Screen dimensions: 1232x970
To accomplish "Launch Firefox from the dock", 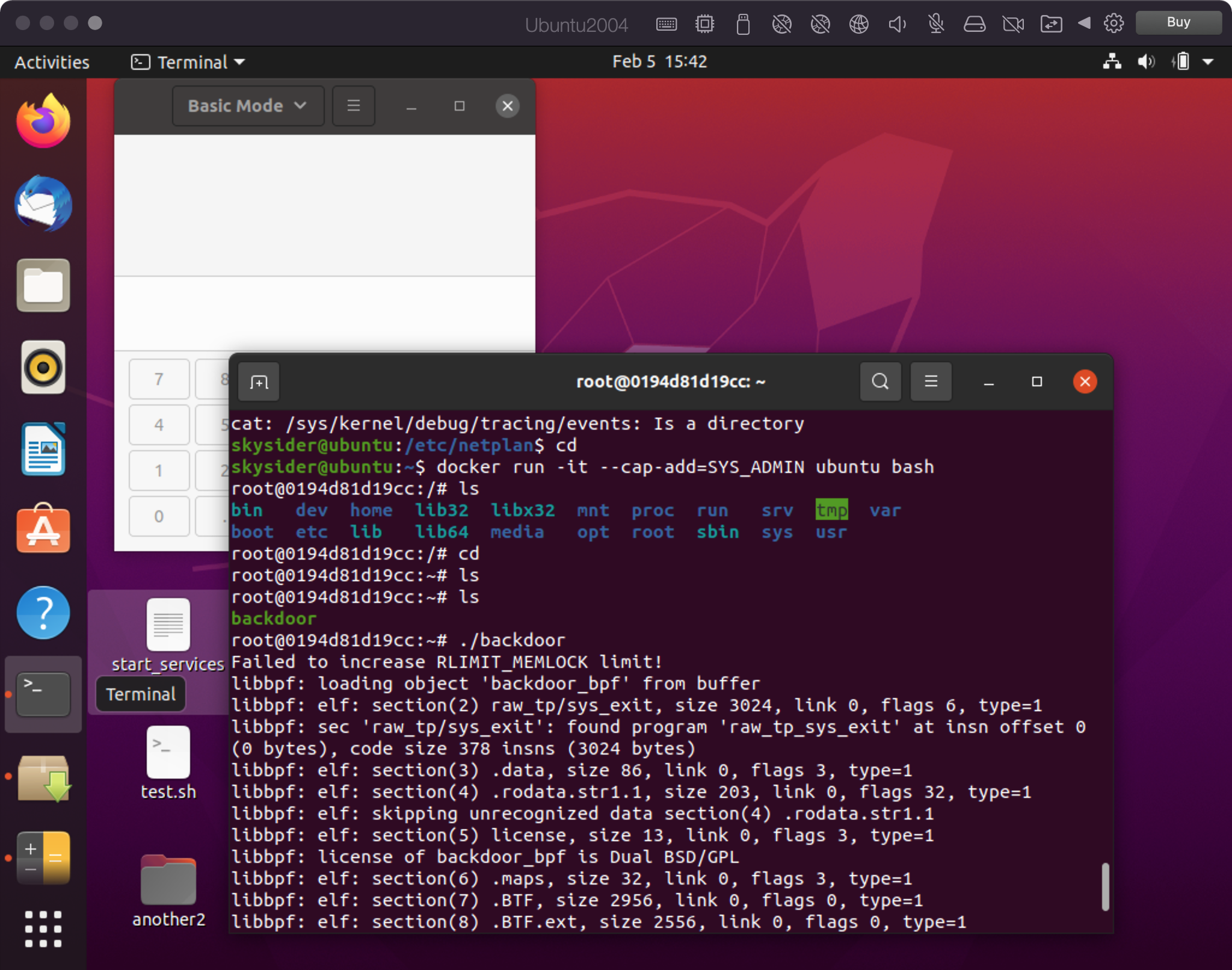I will (x=43, y=122).
